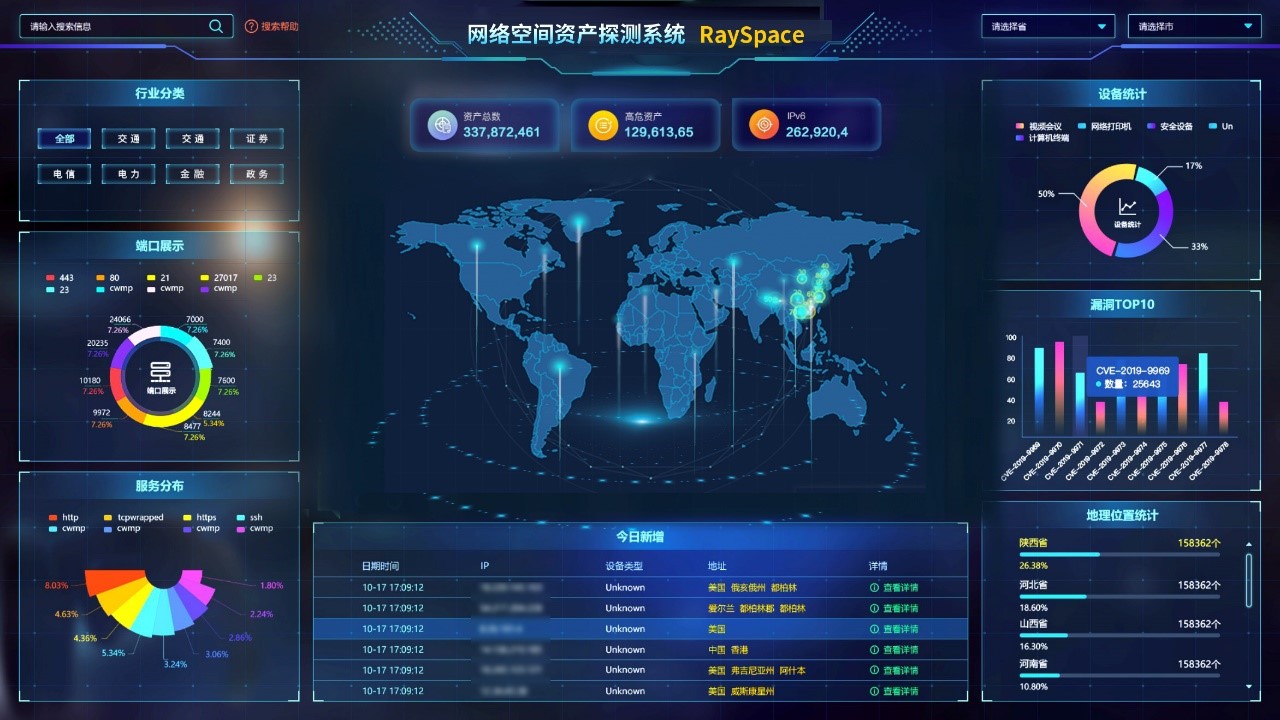Open the 请选择省 province dropdown
Image resolution: width=1280 pixels, height=720 pixels.
point(1047,27)
